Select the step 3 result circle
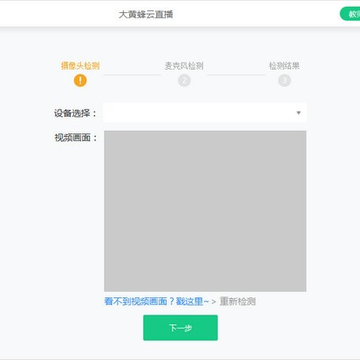Screen dimensions: 360x360 click(x=284, y=80)
